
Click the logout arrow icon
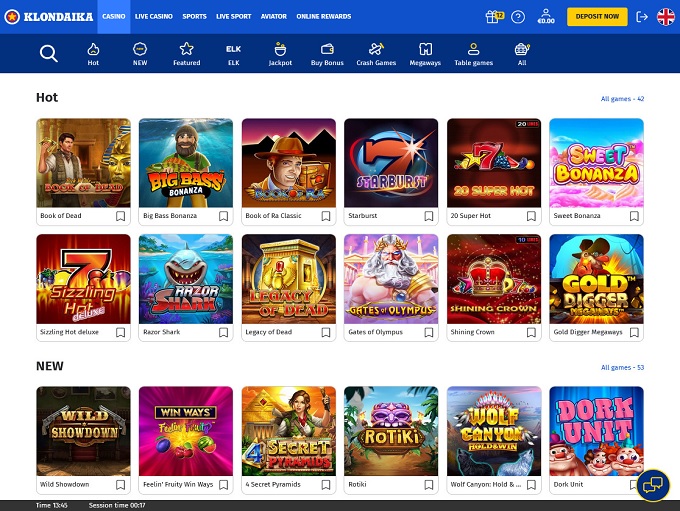[642, 17]
